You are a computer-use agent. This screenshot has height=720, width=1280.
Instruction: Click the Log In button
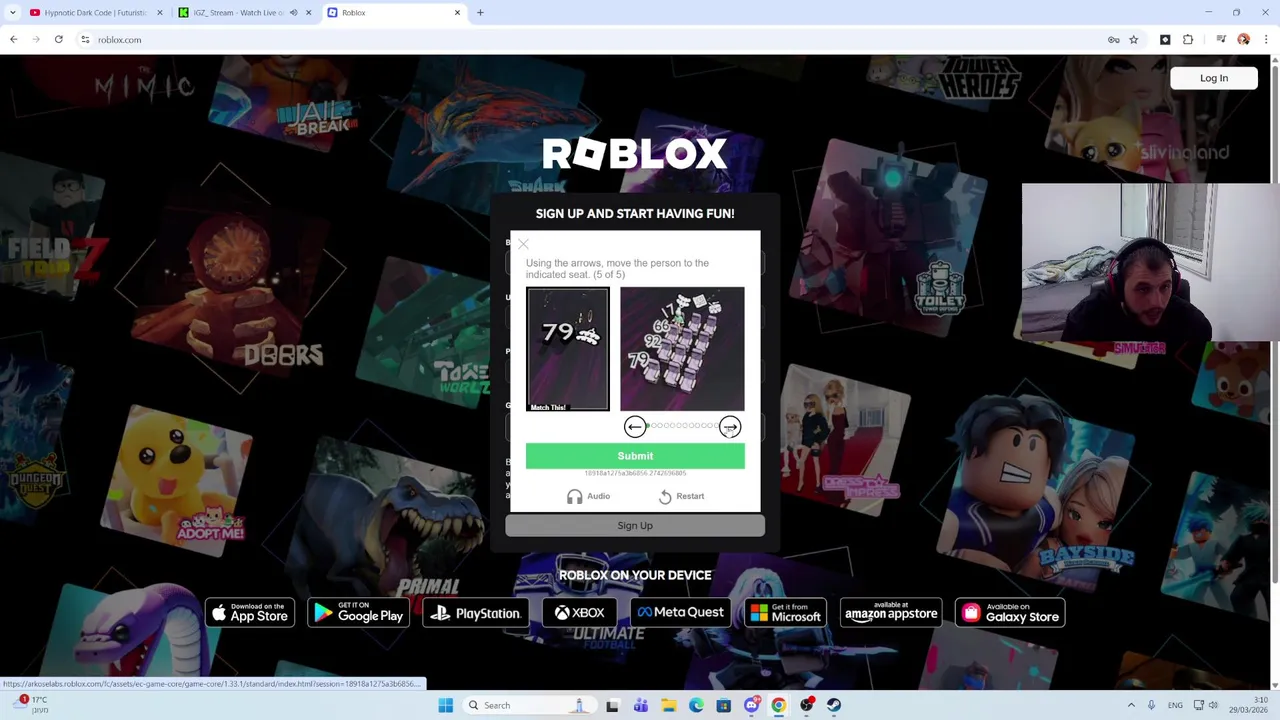(x=1214, y=78)
